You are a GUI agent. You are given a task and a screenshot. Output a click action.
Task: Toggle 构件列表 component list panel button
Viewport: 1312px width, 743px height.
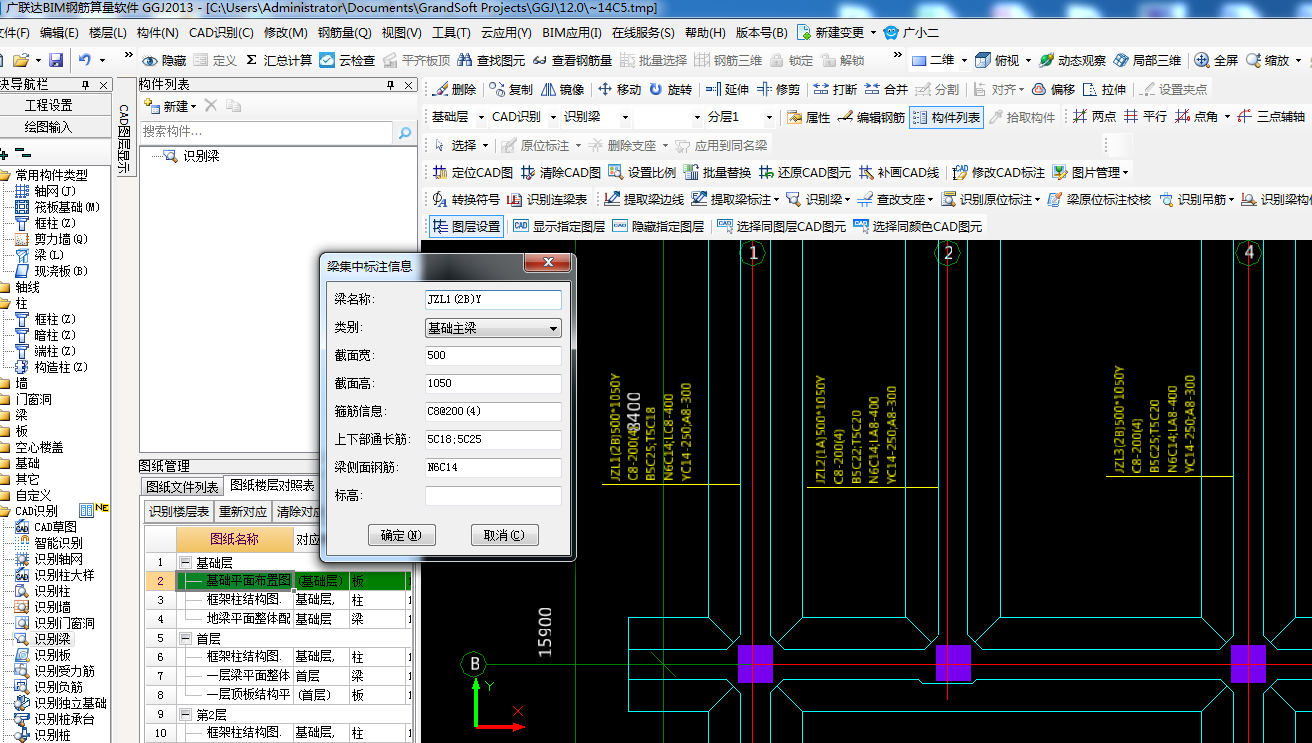(x=946, y=117)
